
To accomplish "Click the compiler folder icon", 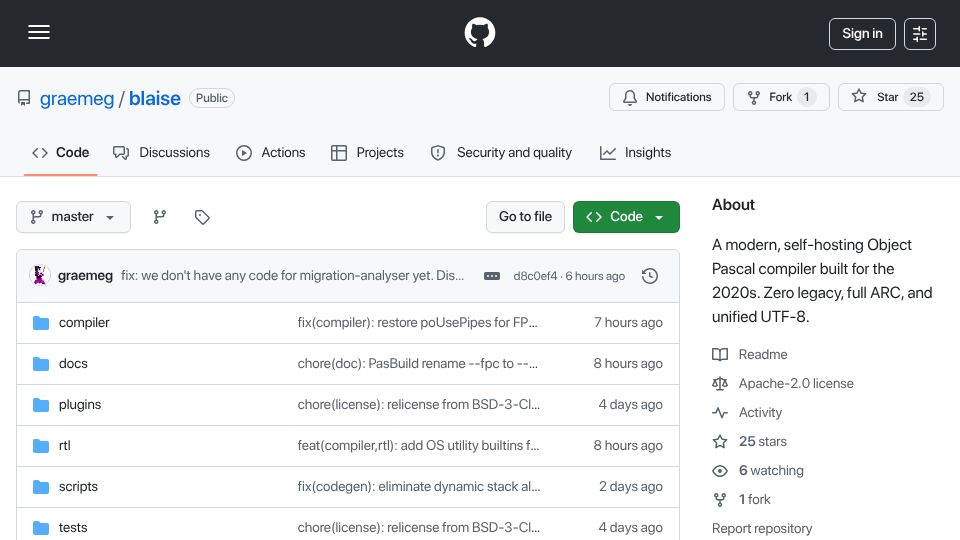I will click(40, 323).
